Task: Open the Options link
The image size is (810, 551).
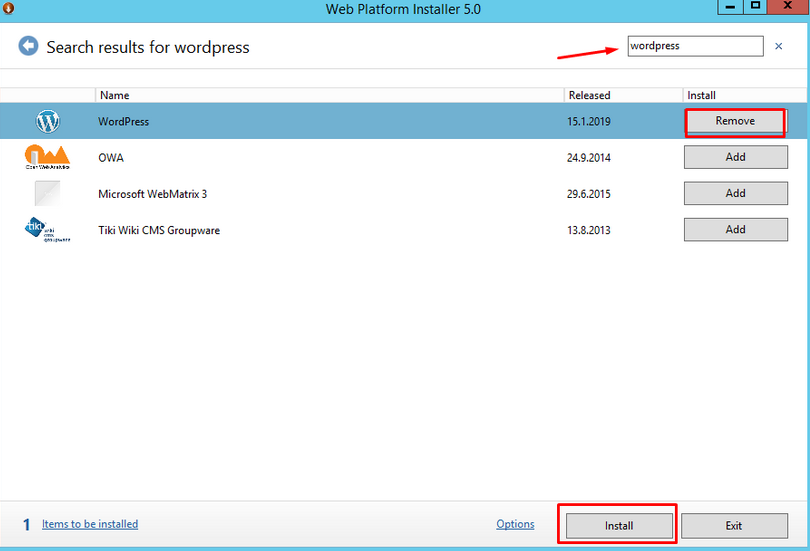Action: (x=515, y=524)
